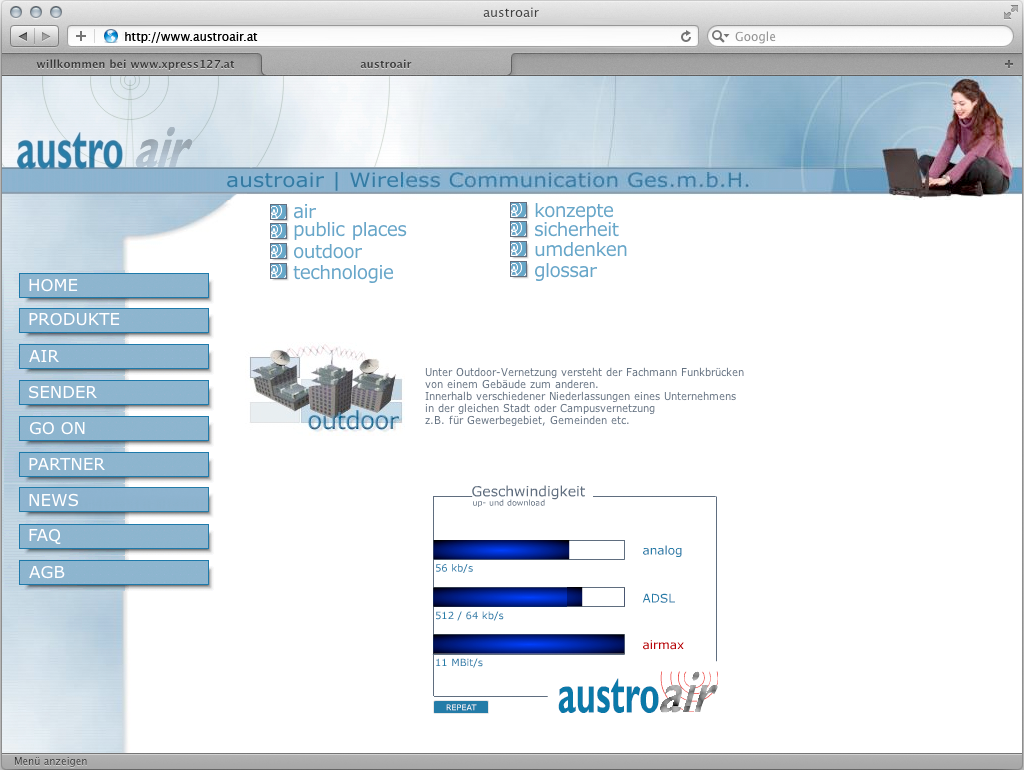
Task: Click the wave icon beside 'technologie'
Action: coord(278,271)
